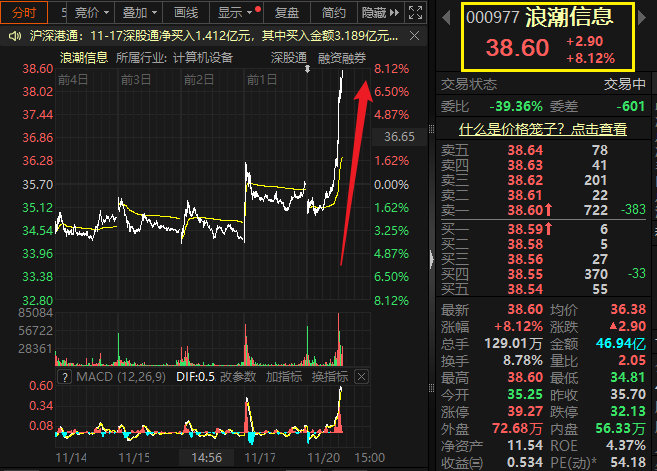
Task: Click the 复盘 toolbar button
Action: (287, 13)
